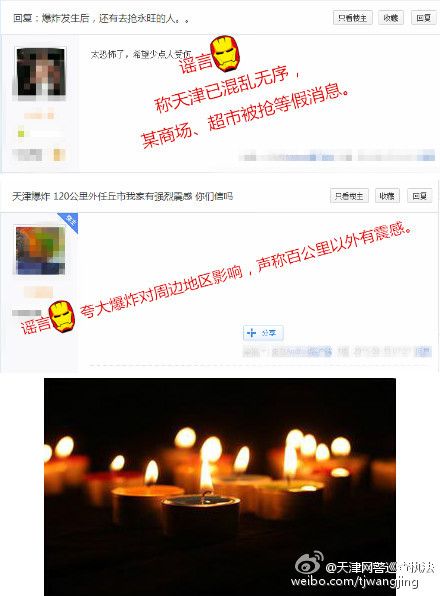Image resolution: width=440 pixels, height=596 pixels.
Task: Click the Iron Man mask beside the top 谣言 stamp
Action: [225, 54]
